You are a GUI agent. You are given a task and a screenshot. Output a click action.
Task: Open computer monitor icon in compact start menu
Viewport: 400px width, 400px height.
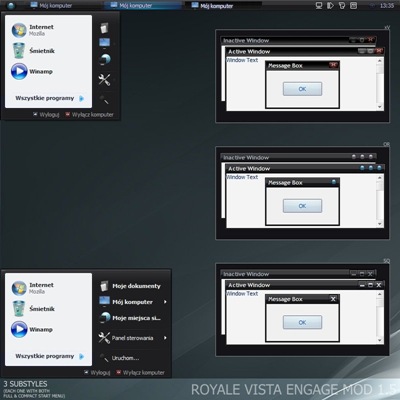[x=104, y=43]
